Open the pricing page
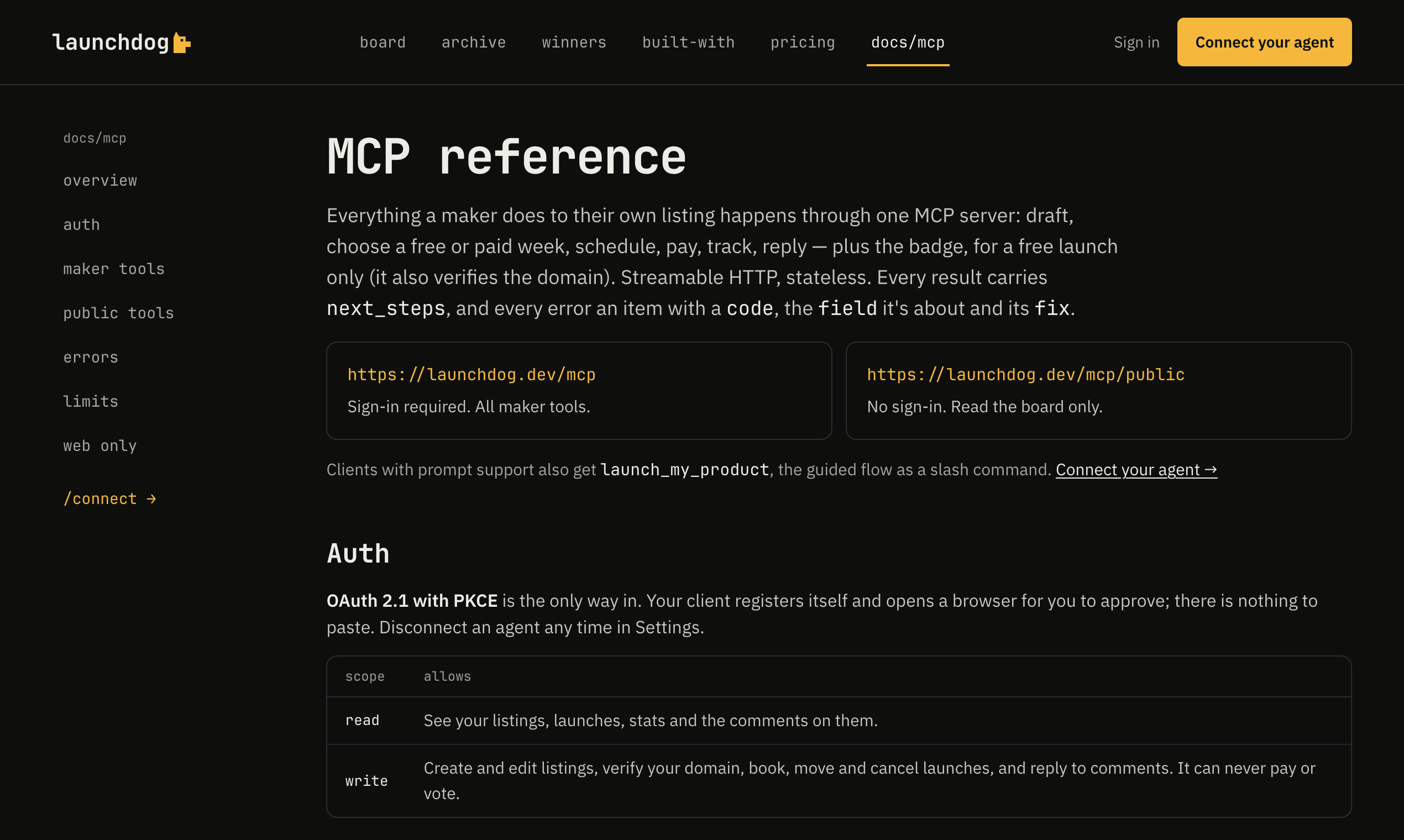 (802, 43)
